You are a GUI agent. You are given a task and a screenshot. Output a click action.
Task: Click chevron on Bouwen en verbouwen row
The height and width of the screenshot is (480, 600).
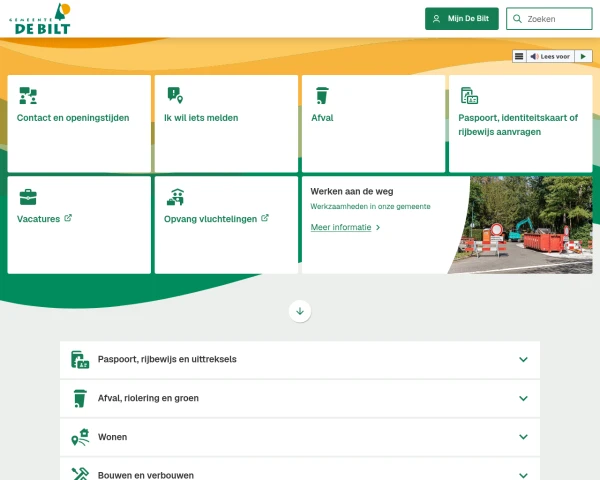[x=523, y=475]
